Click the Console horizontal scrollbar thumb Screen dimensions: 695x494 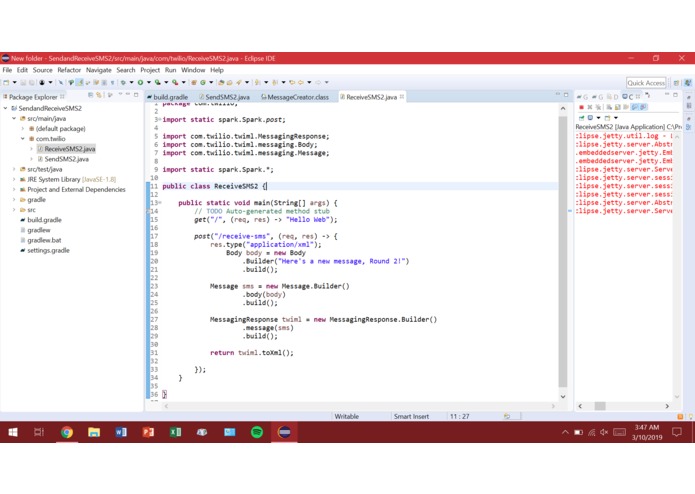[x=600, y=406]
